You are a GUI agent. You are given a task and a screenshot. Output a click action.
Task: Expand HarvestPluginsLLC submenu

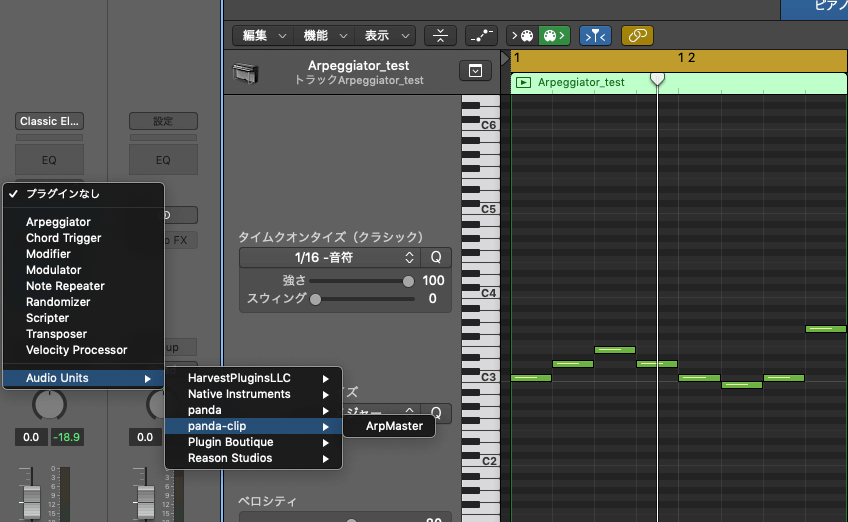[254, 378]
